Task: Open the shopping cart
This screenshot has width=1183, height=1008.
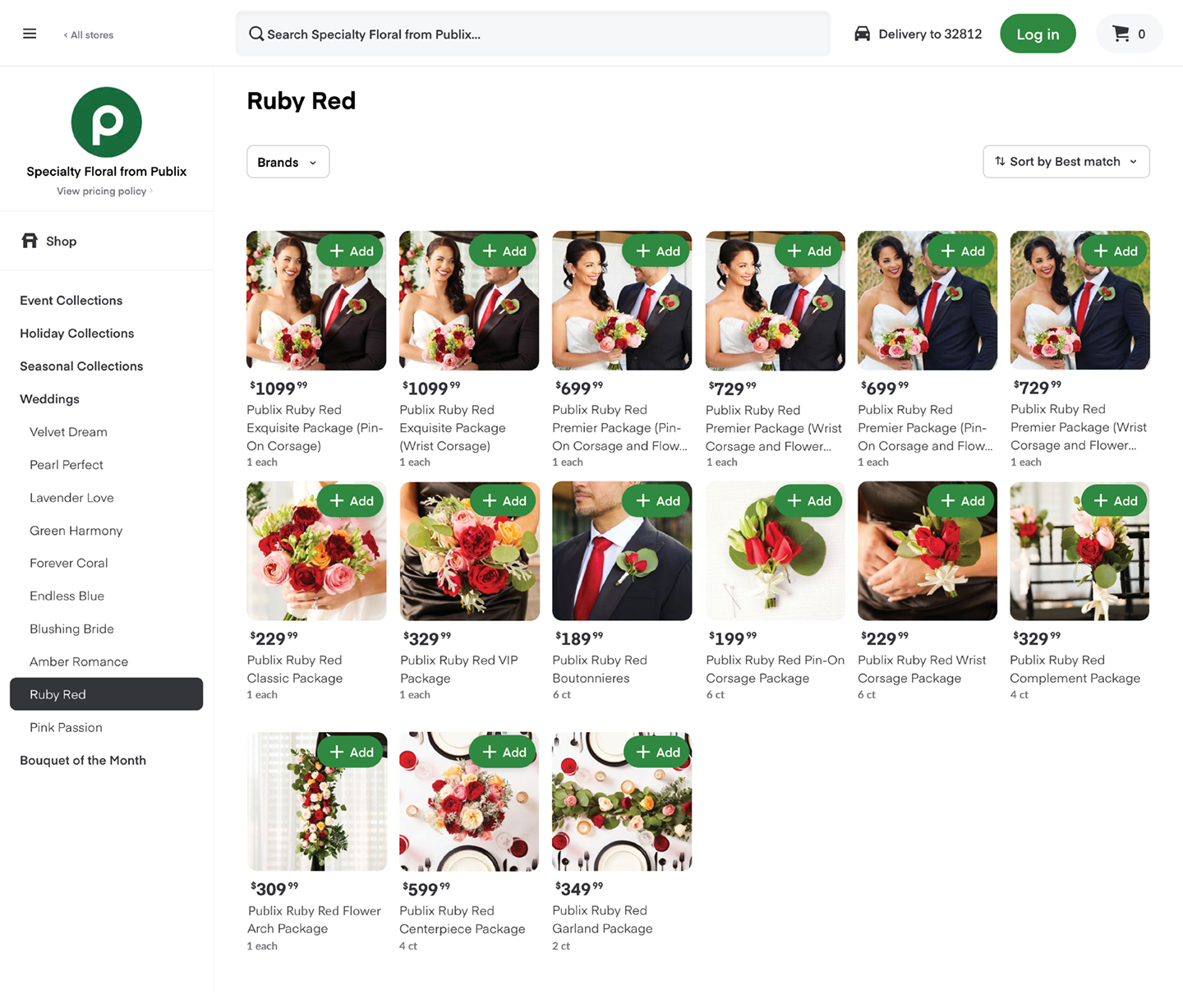Action: click(1130, 34)
